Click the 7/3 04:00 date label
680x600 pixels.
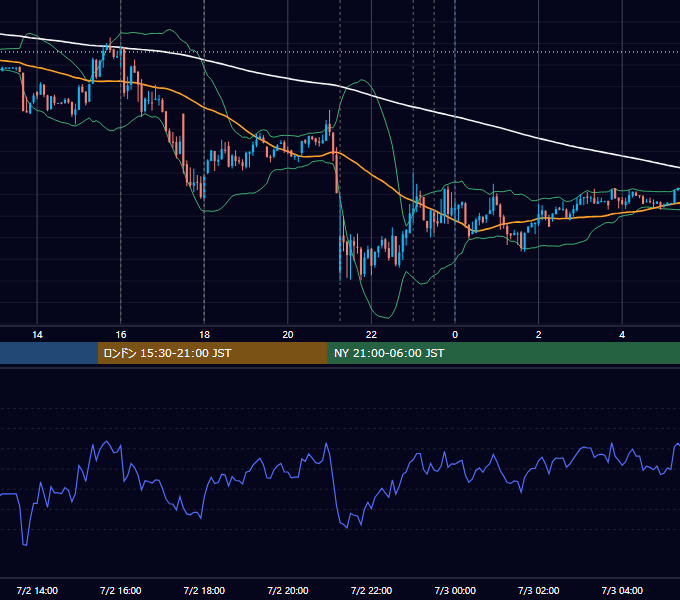click(622, 590)
